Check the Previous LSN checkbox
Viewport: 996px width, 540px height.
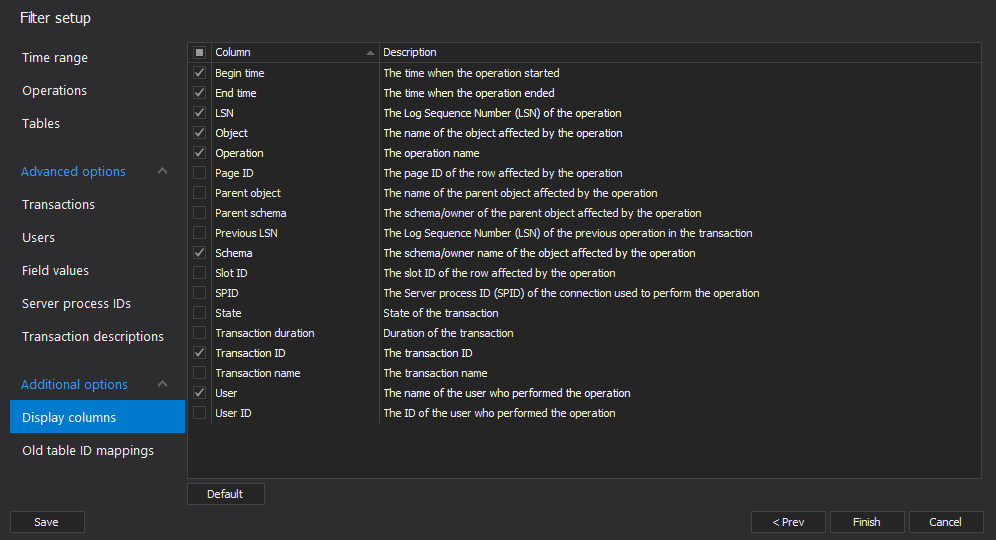coord(199,233)
